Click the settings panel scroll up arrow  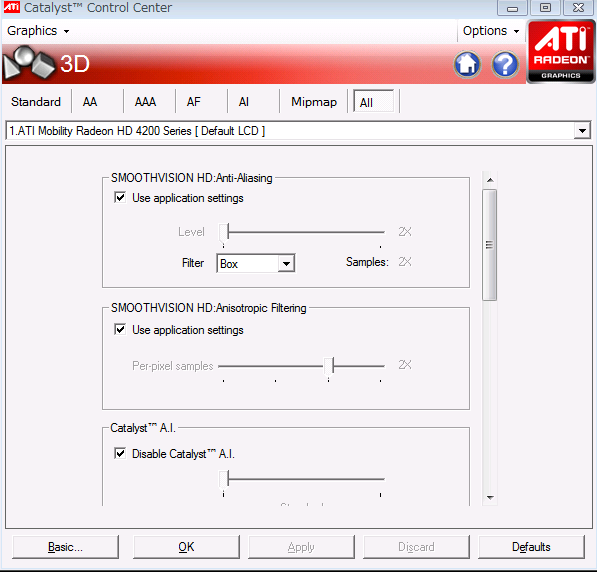(x=490, y=180)
